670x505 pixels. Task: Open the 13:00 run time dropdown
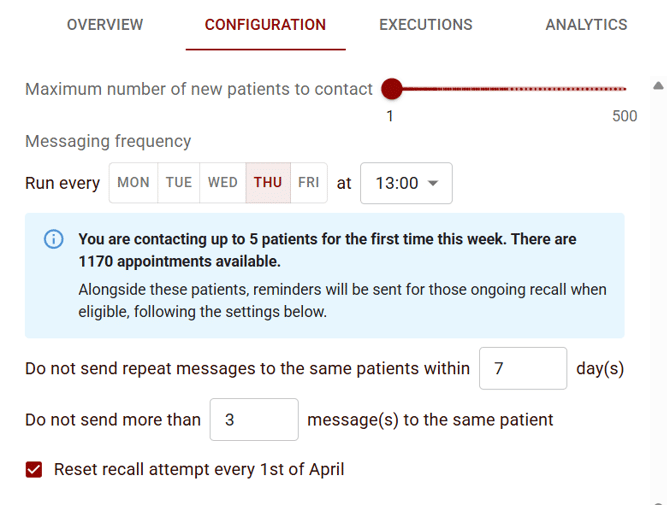[406, 183]
